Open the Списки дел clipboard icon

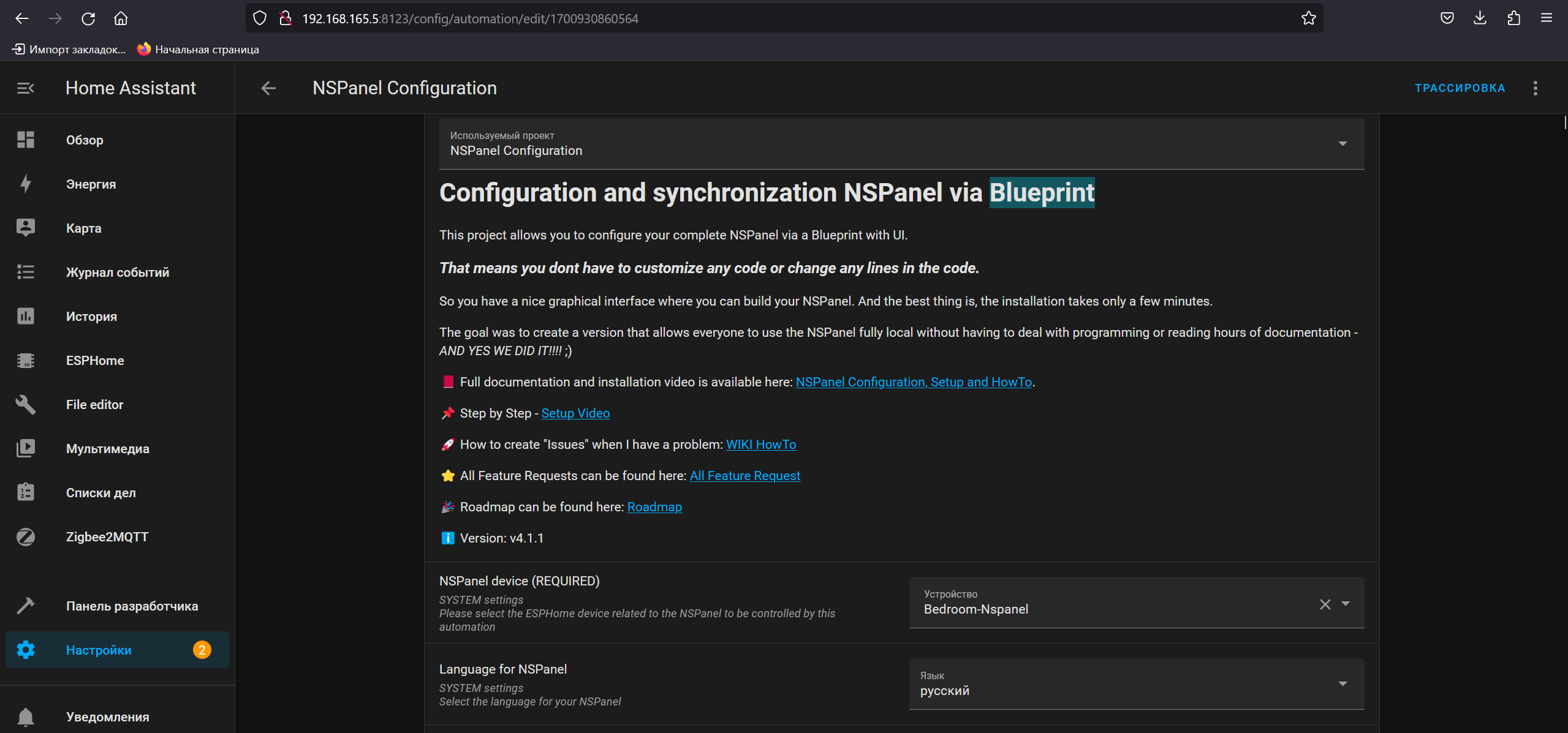pos(26,492)
